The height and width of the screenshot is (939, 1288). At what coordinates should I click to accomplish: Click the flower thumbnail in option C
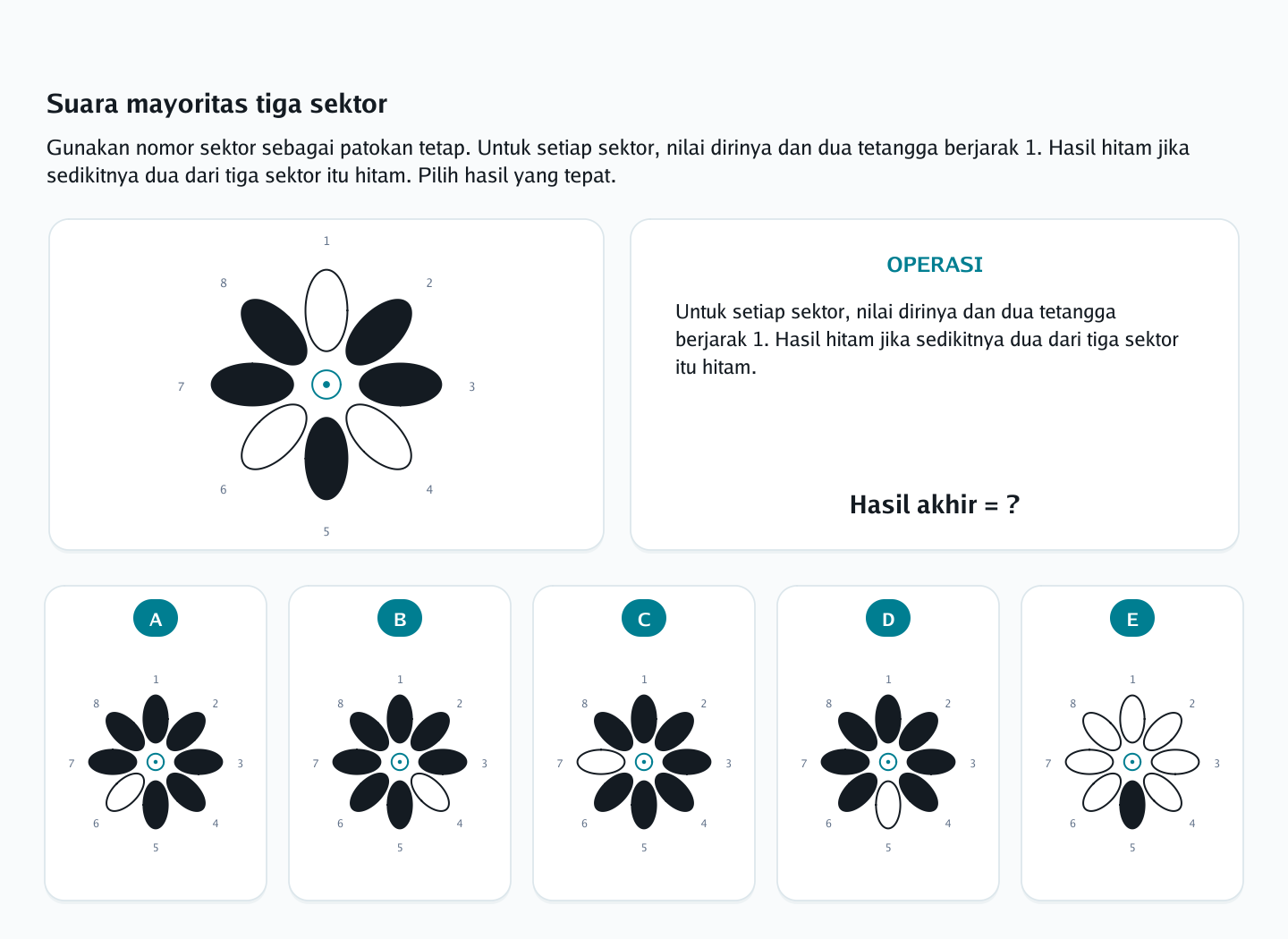(644, 762)
